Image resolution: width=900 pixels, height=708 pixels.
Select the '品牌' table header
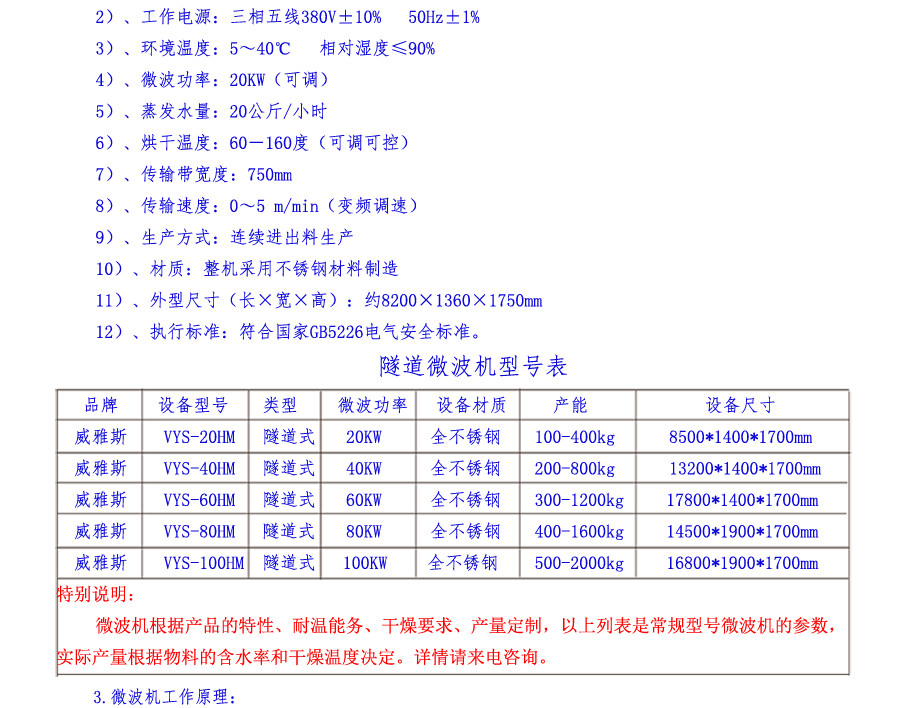[101, 405]
